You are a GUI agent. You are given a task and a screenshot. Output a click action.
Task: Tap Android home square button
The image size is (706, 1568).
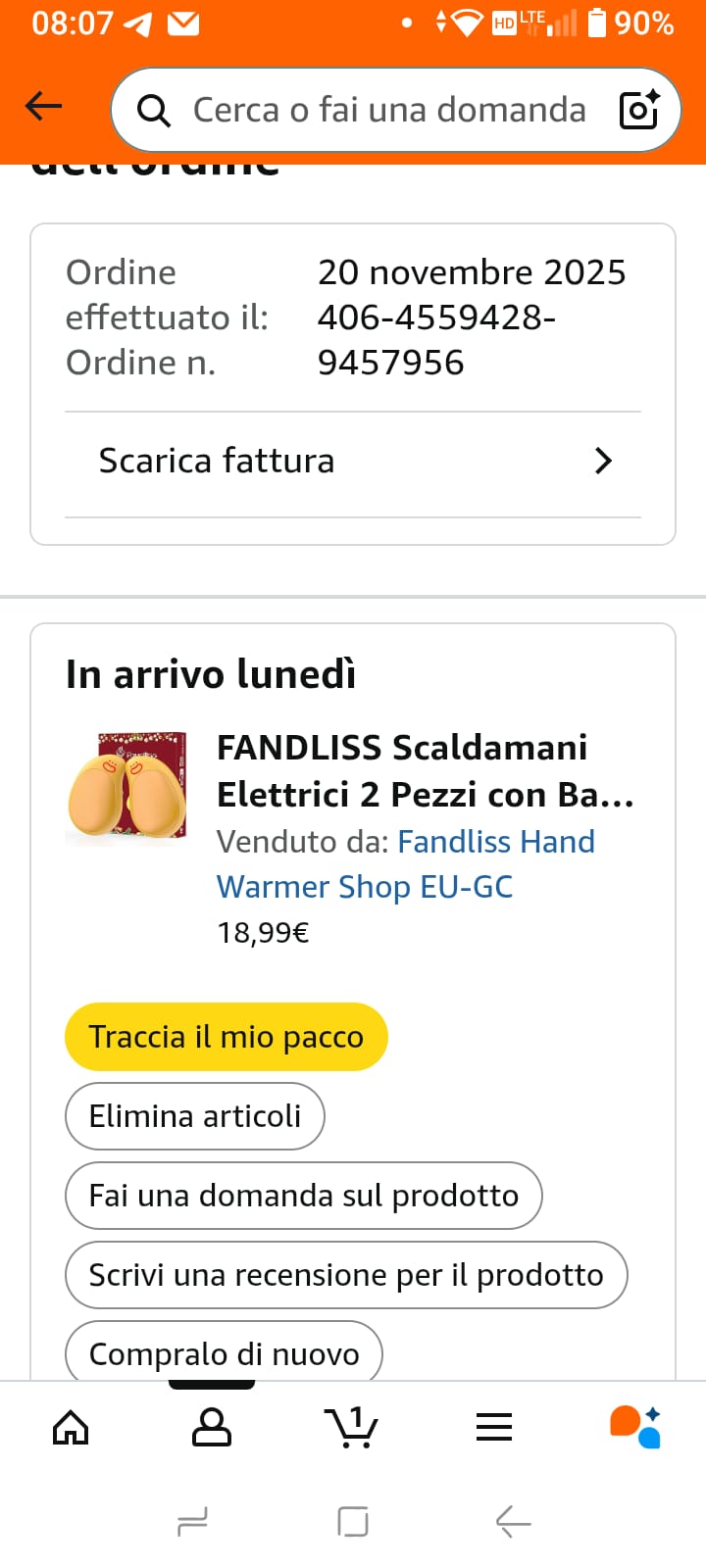coord(352,1522)
